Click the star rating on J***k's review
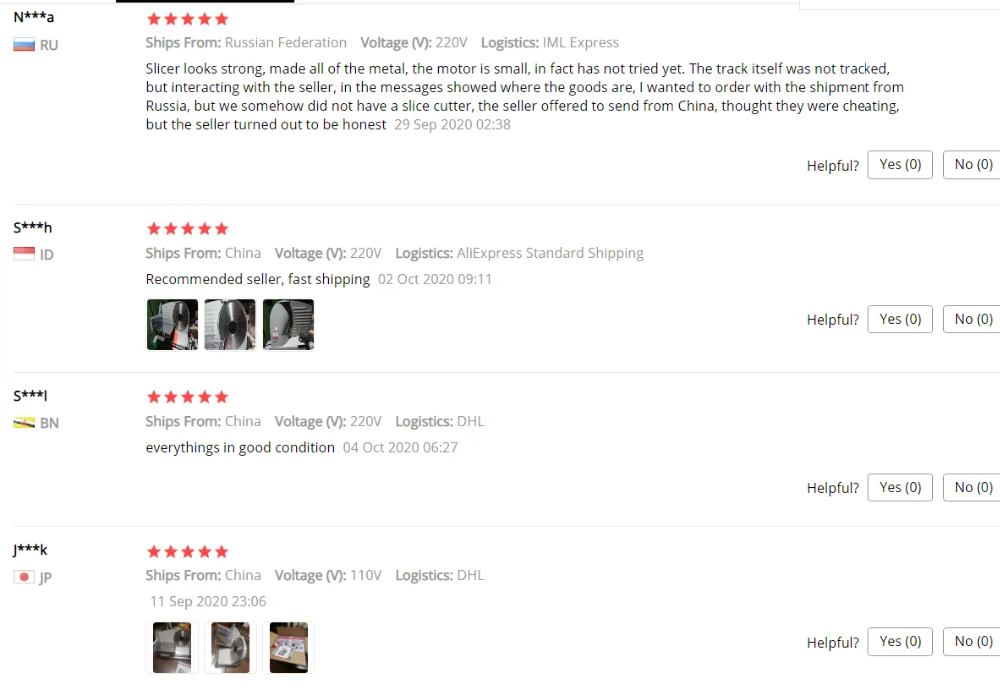Image resolution: width=1000 pixels, height=690 pixels. tap(188, 552)
